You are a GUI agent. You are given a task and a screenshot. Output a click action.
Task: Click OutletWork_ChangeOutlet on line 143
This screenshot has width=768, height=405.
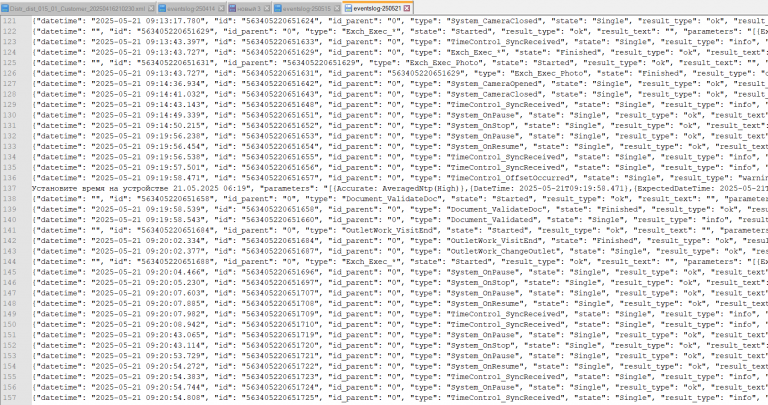(x=504, y=251)
